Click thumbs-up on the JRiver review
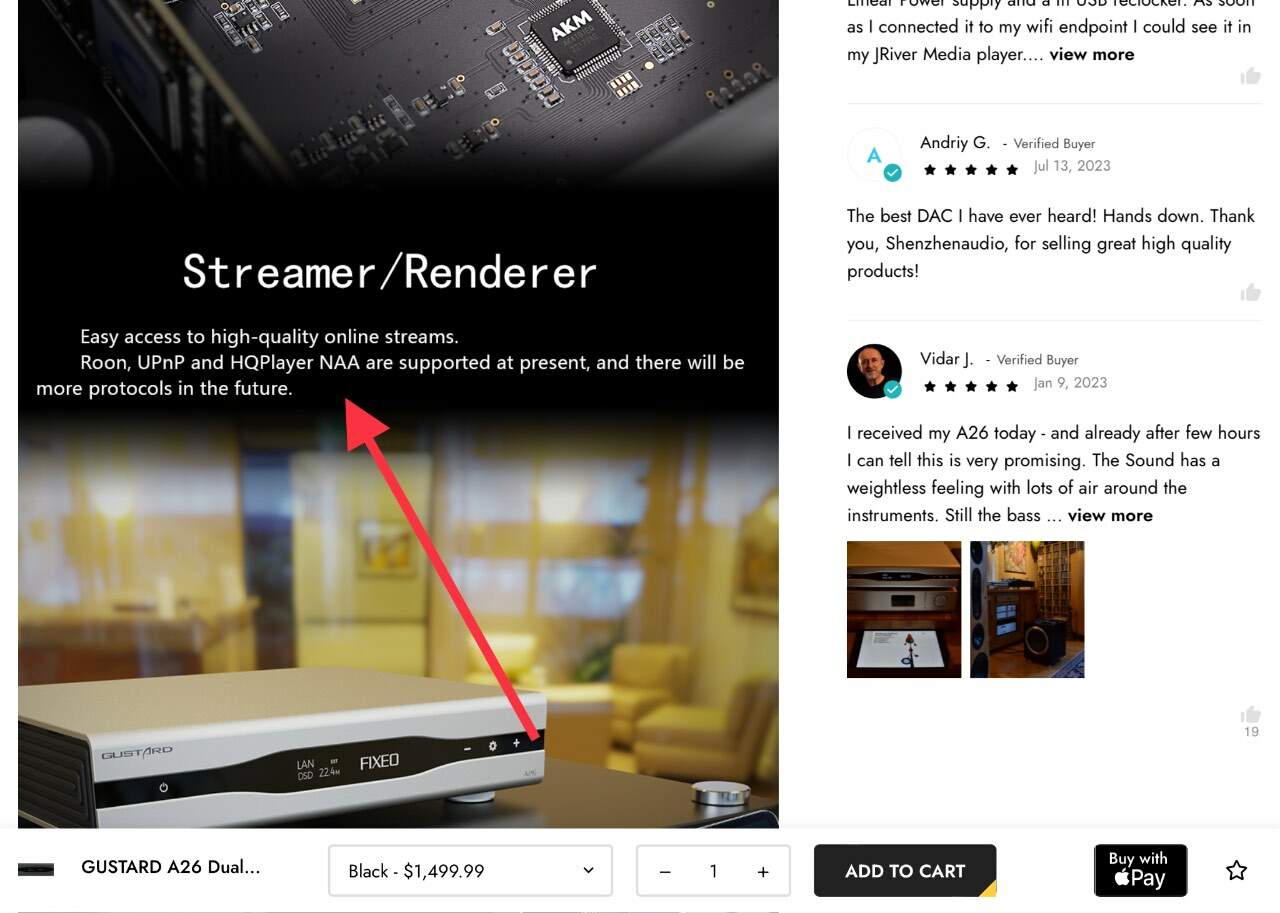Screen dimensions: 1280x913 [1250, 76]
